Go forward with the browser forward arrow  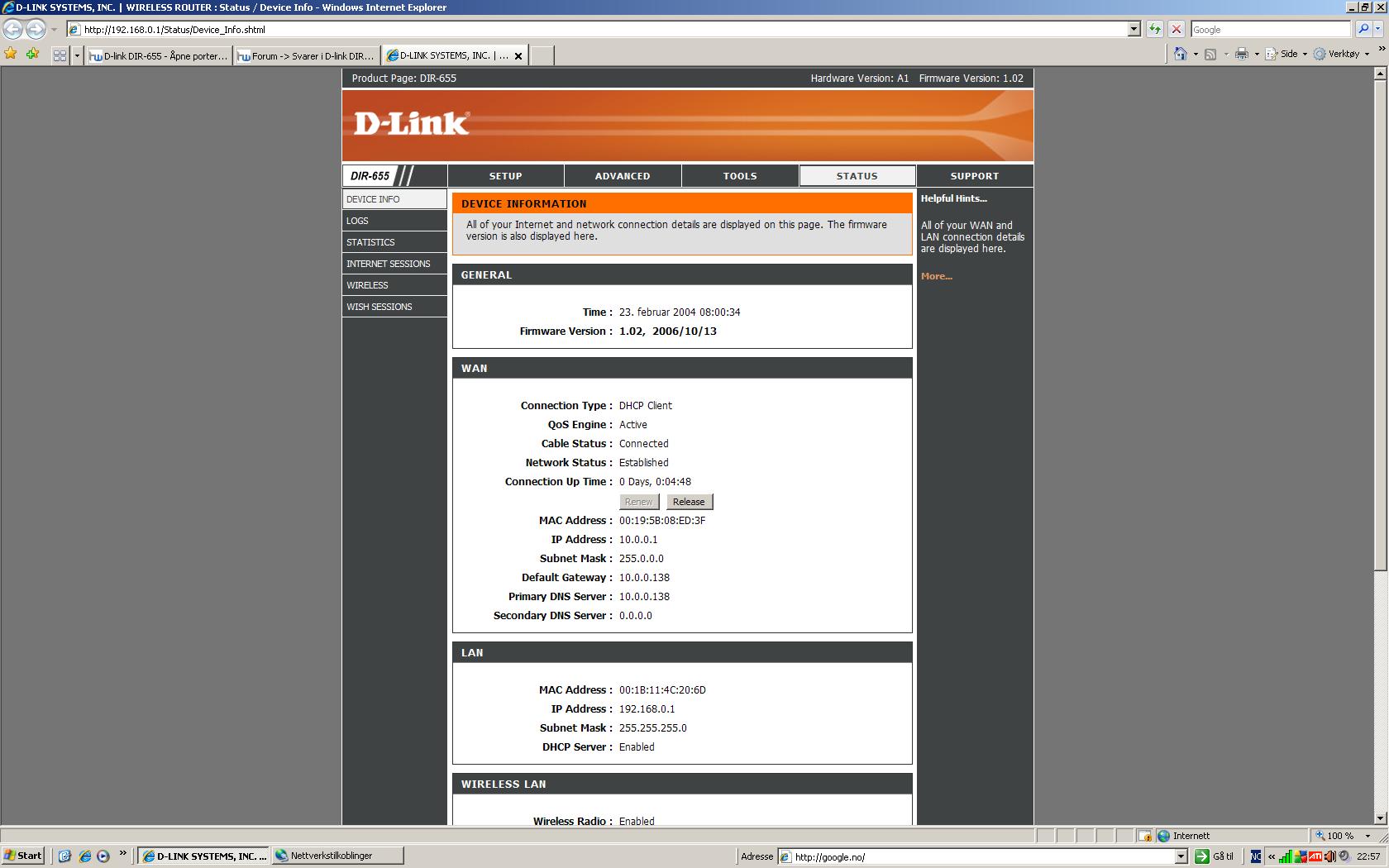[36, 29]
